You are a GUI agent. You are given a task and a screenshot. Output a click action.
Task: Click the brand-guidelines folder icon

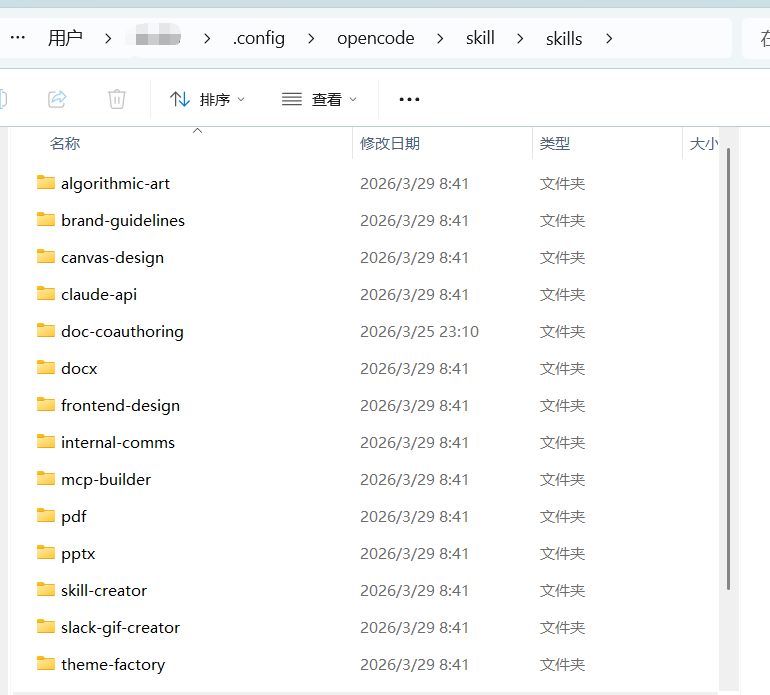point(46,220)
